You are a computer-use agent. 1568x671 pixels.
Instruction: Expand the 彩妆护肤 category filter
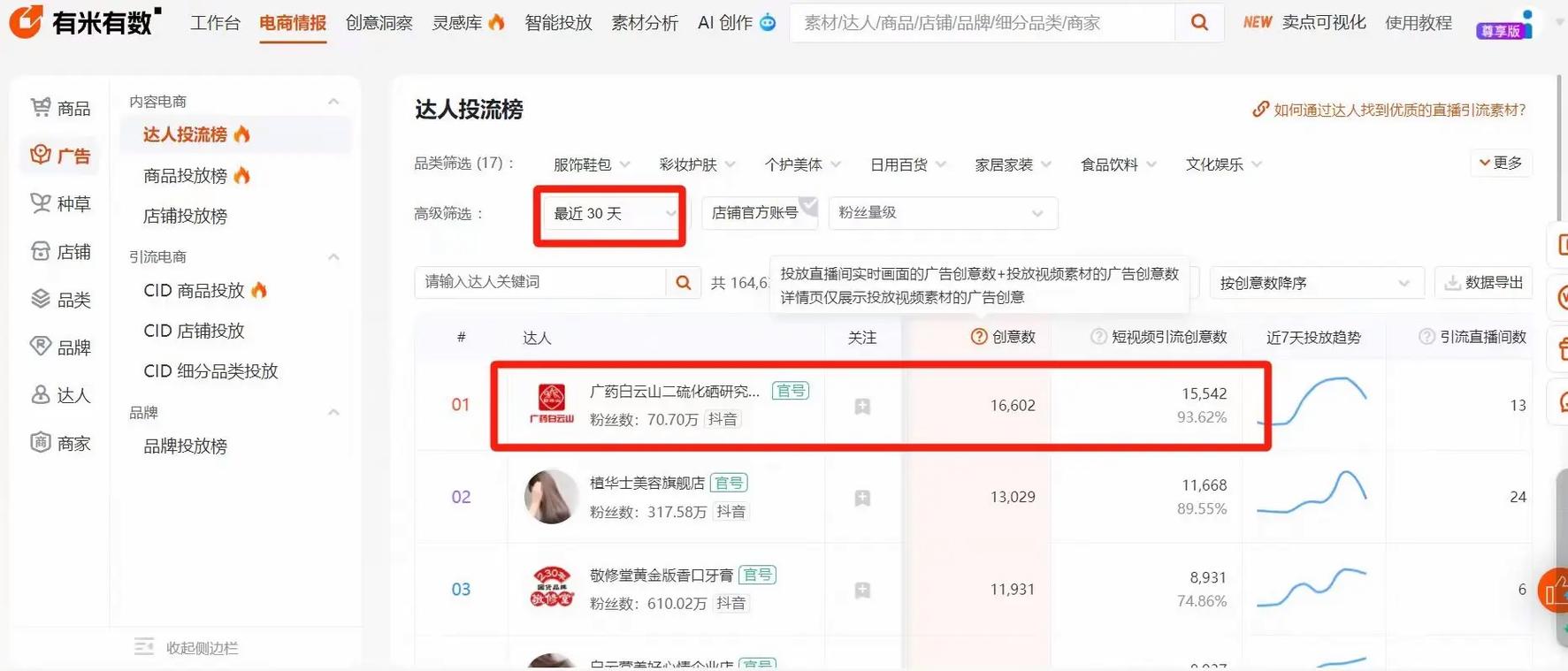point(697,164)
